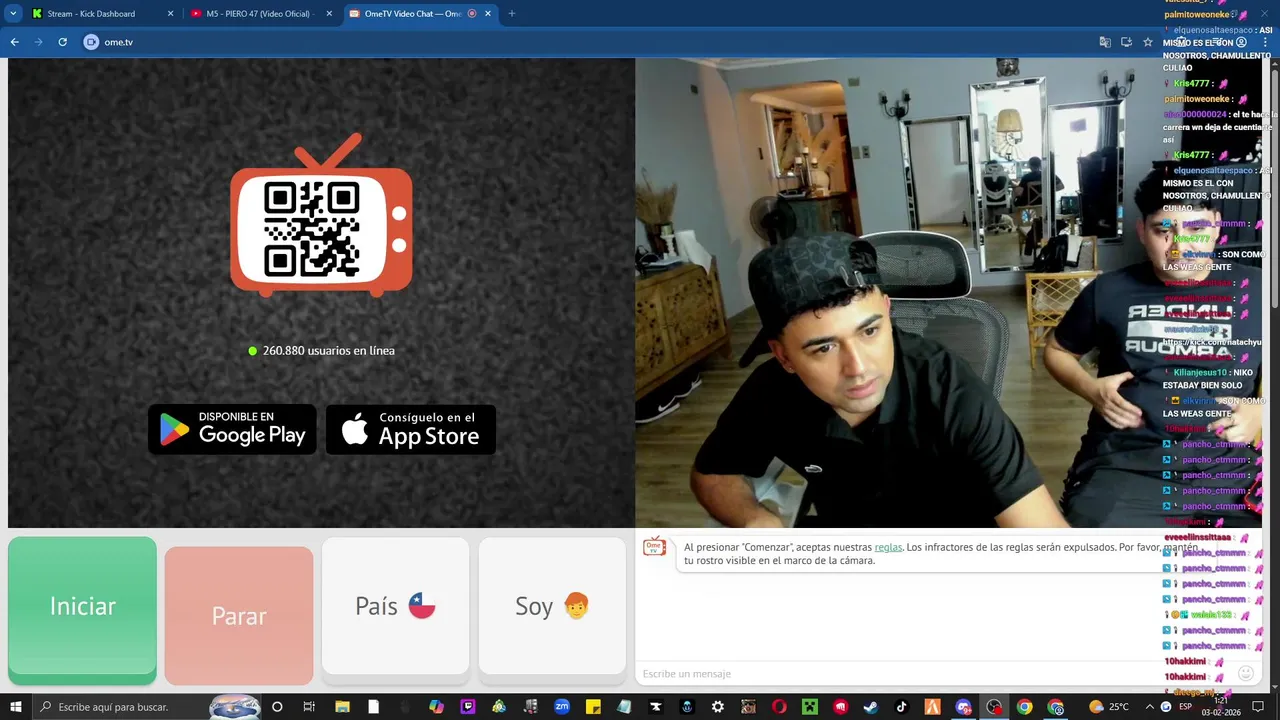Click the kick.com/natachyu link in chat
The image size is (1280, 720).
pyautogui.click(x=1212, y=342)
